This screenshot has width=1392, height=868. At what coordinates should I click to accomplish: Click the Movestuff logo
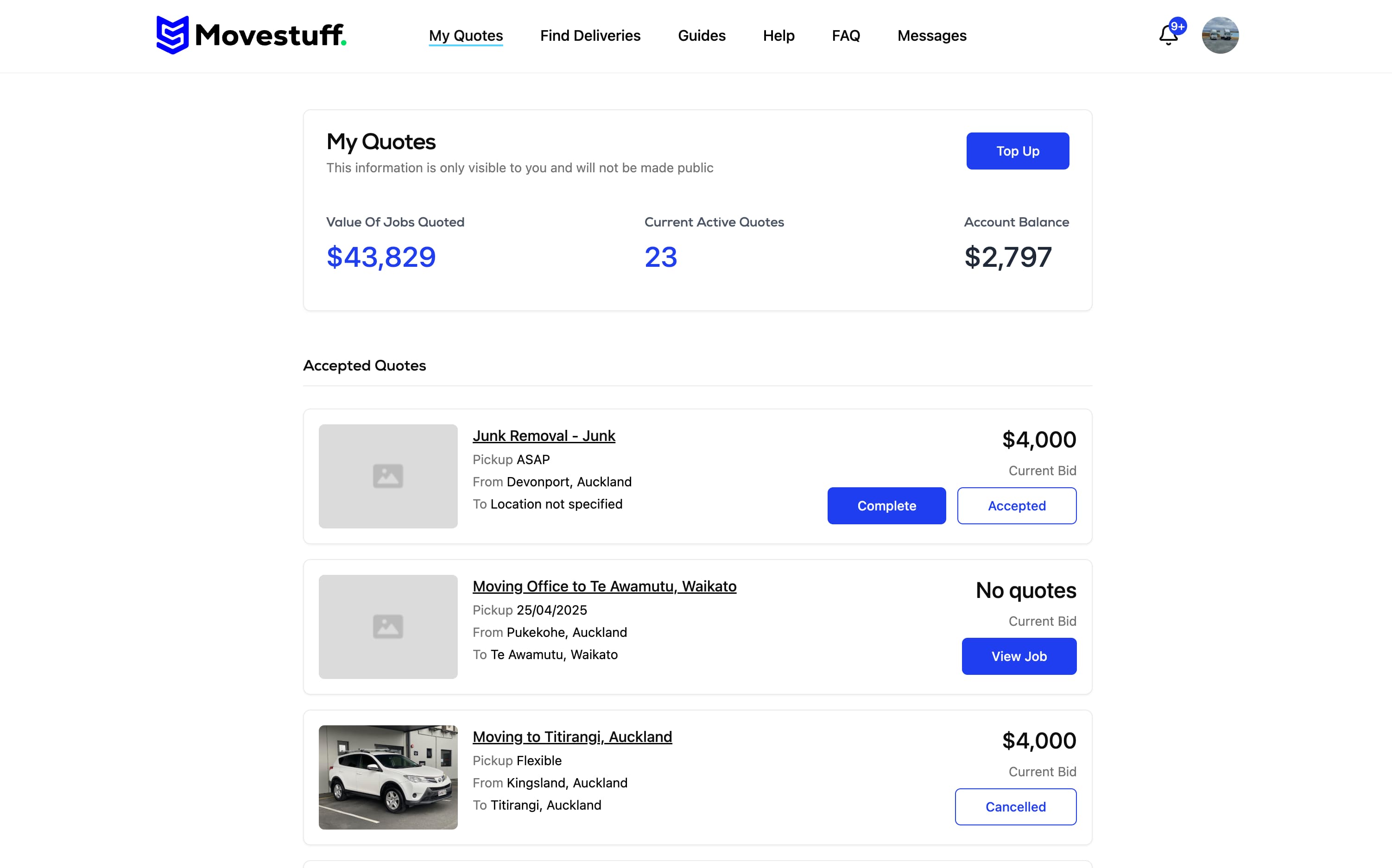coord(251,35)
